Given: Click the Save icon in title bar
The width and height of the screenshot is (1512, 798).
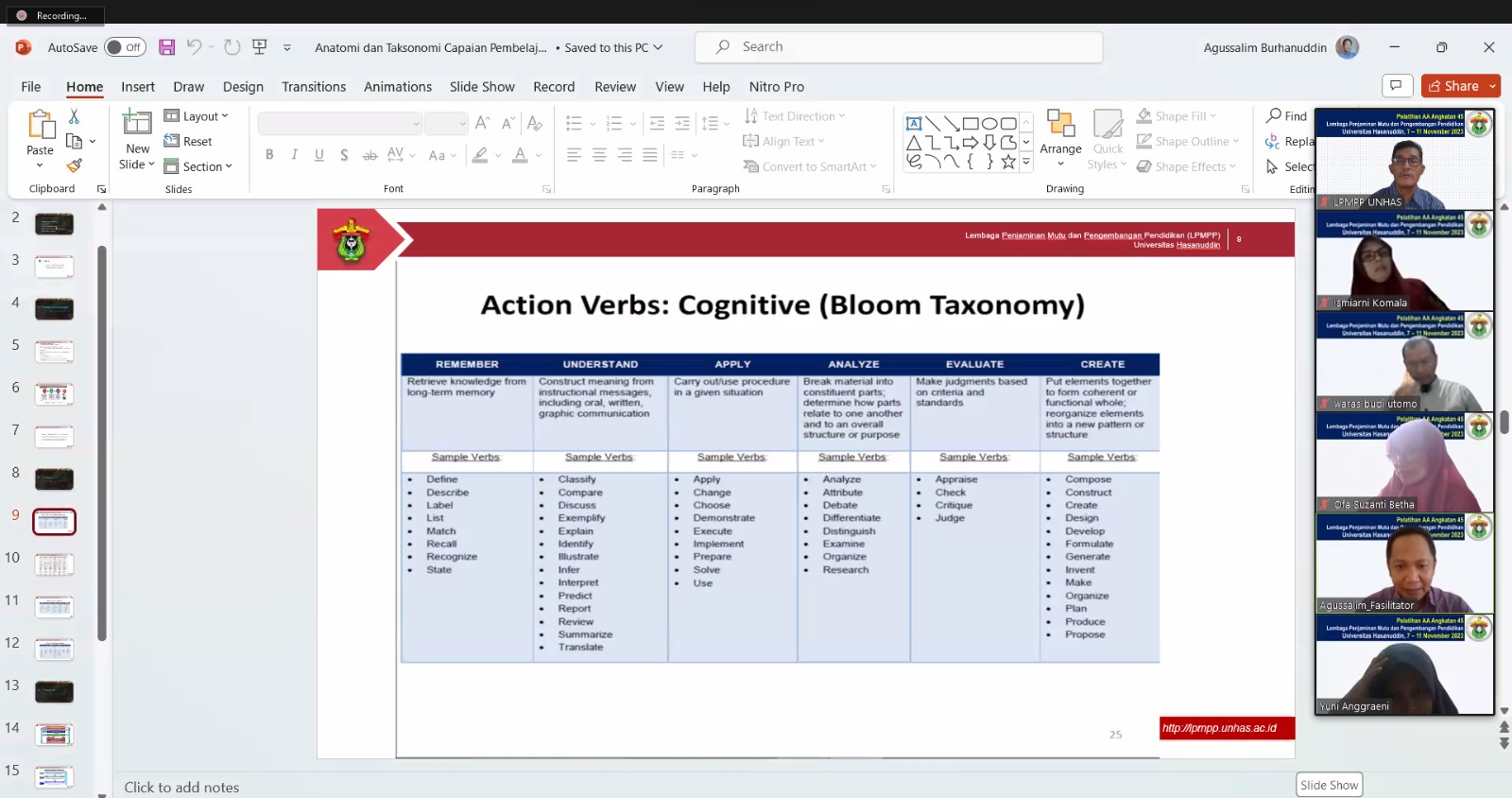Looking at the screenshot, I should click(x=167, y=47).
